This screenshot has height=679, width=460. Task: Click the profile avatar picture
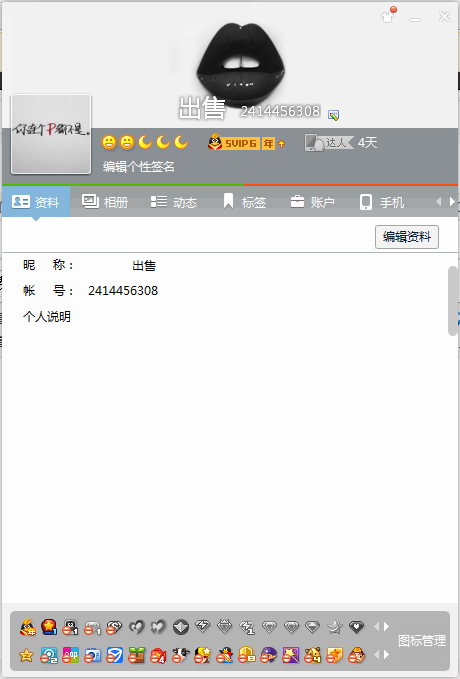coord(51,134)
